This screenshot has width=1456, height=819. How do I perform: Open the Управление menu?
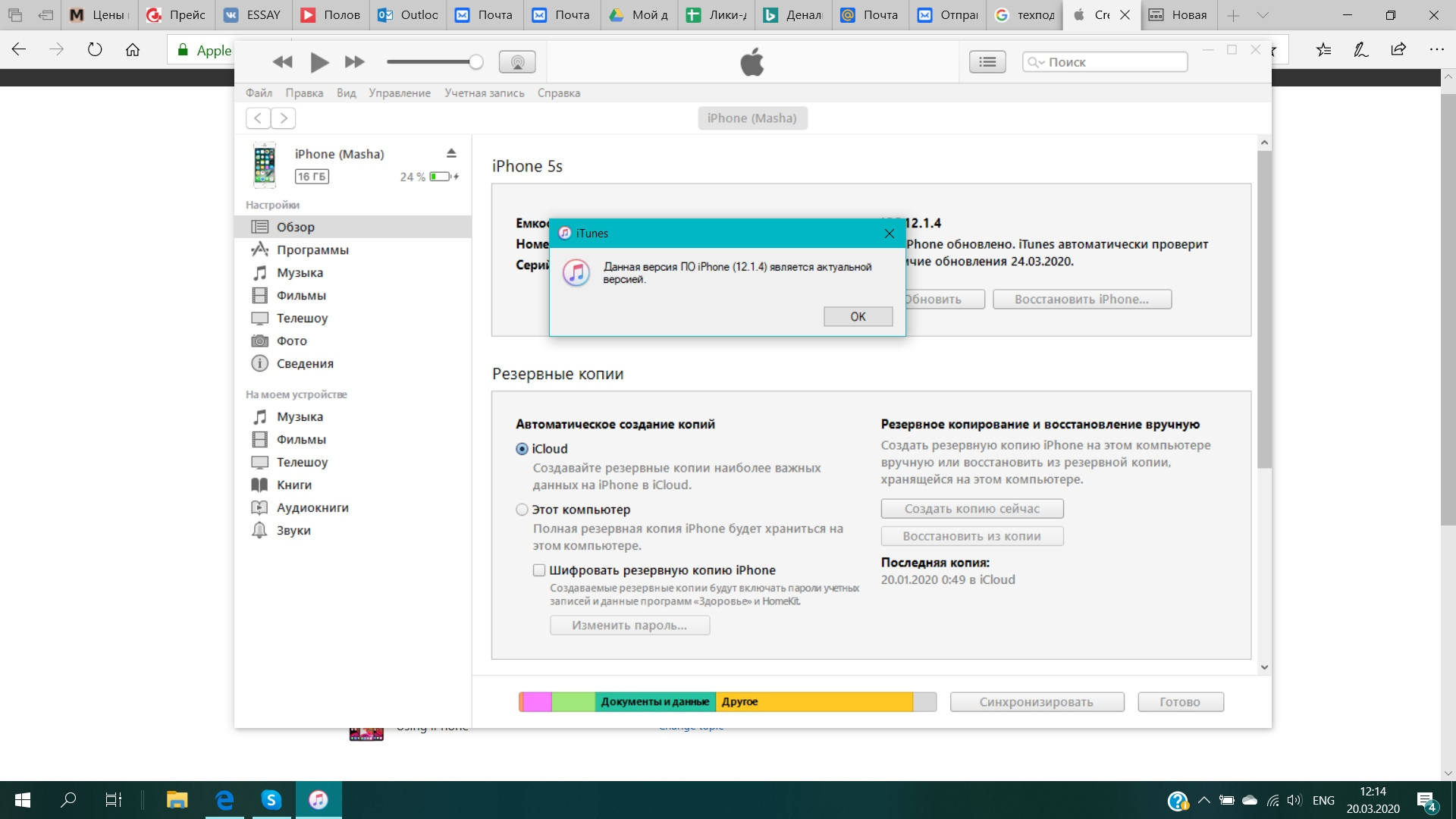(400, 93)
